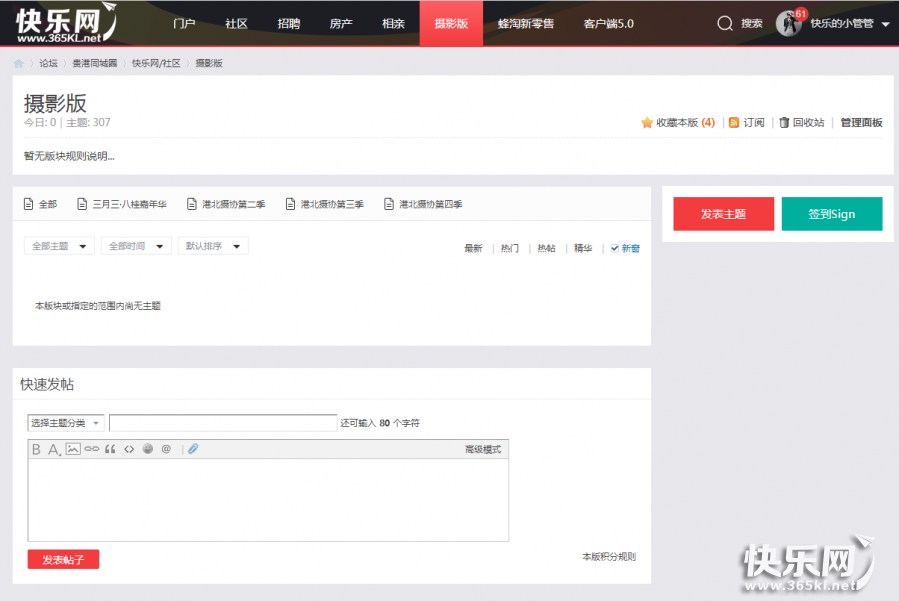
Task: Select the highlighted 摄影版 nav tab
Action: tap(451, 24)
